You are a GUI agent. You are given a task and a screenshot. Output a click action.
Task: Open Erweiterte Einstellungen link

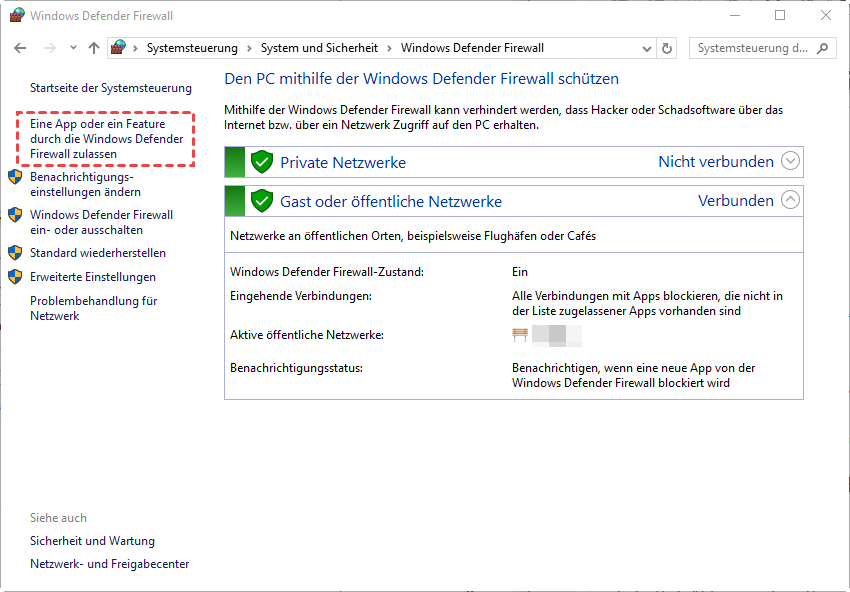(x=93, y=277)
